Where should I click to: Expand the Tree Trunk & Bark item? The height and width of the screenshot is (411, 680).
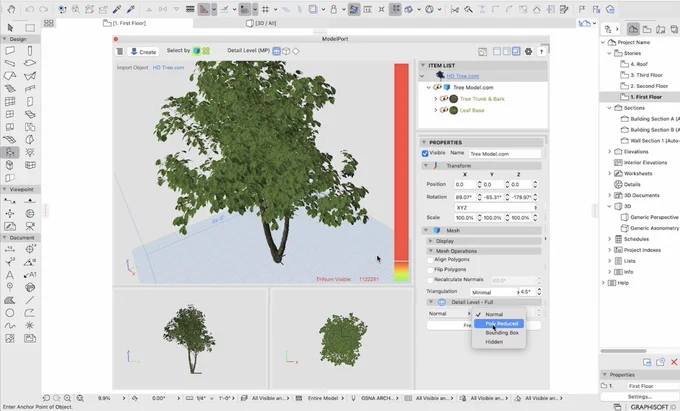435,99
